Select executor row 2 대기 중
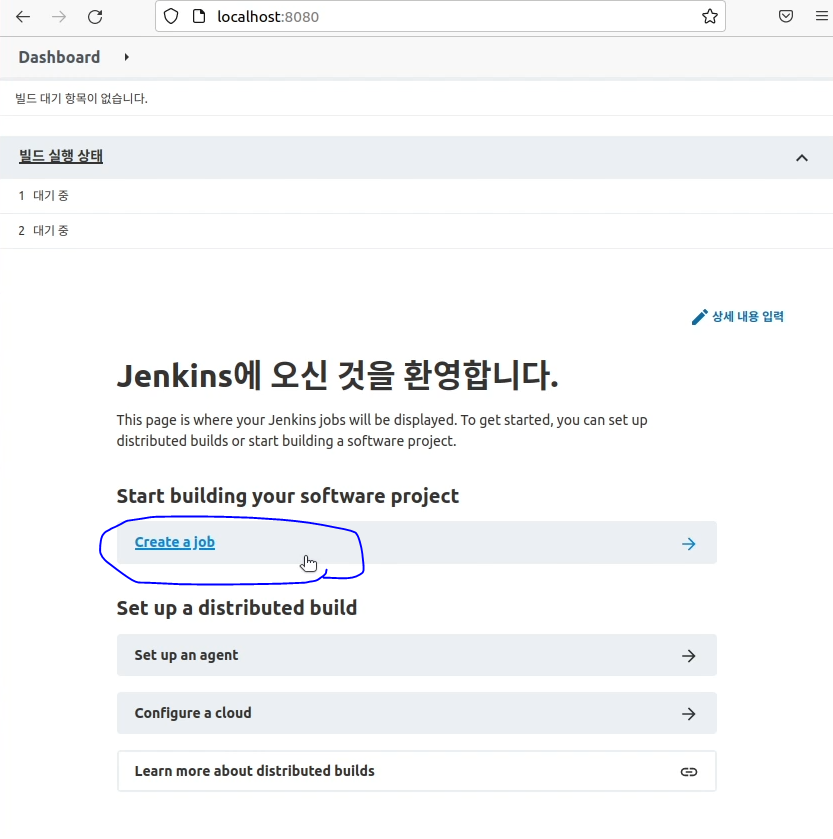The width and height of the screenshot is (833, 839). click(416, 231)
